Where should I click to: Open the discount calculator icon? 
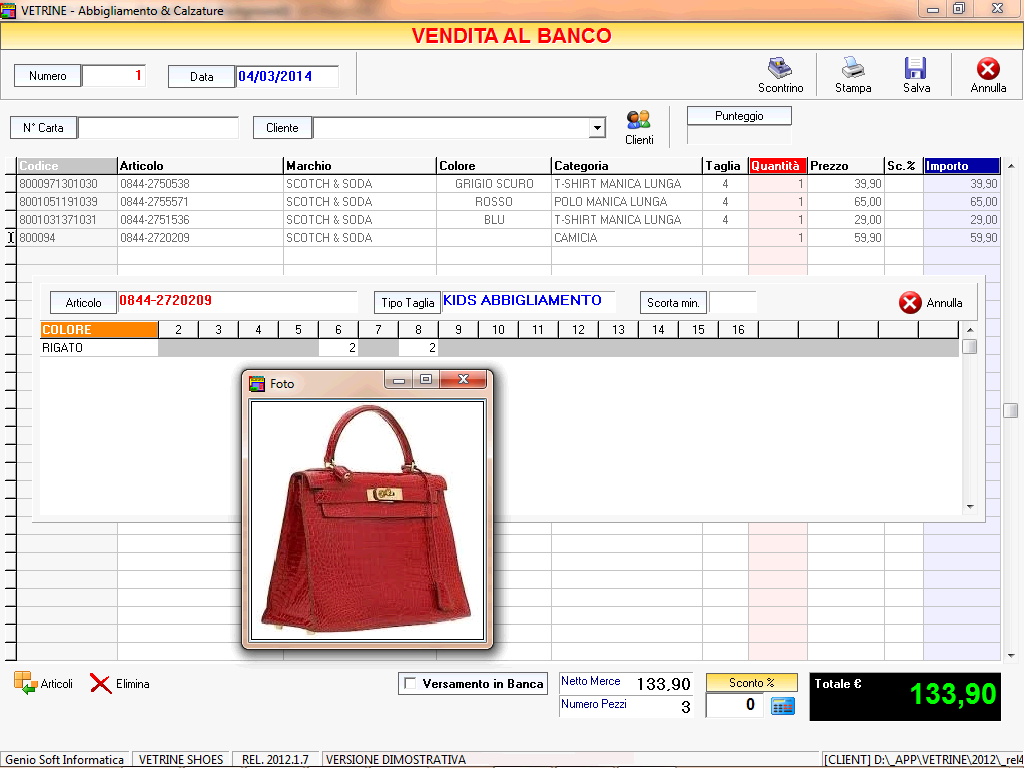tap(783, 706)
